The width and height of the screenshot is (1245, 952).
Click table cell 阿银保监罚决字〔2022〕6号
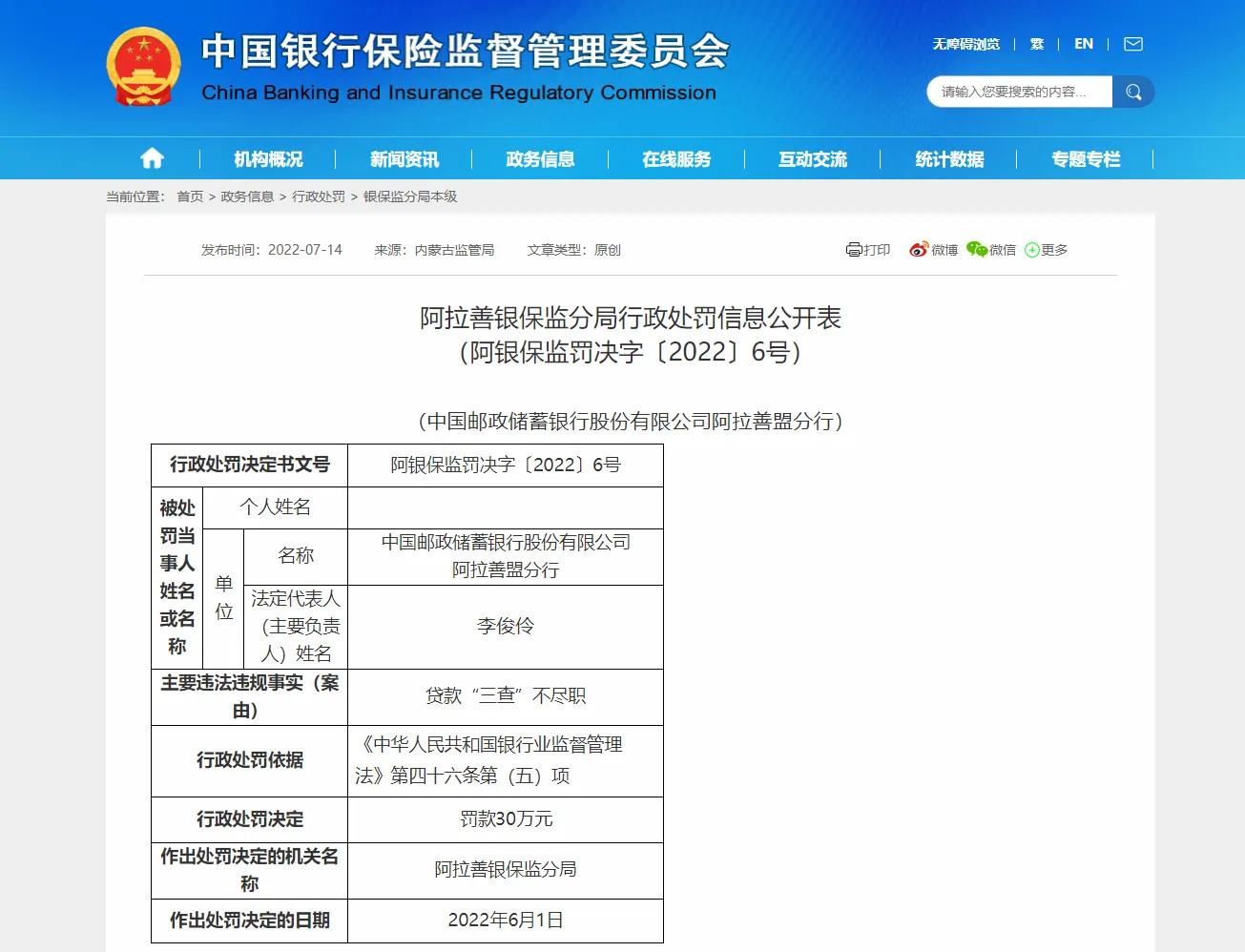506,465
